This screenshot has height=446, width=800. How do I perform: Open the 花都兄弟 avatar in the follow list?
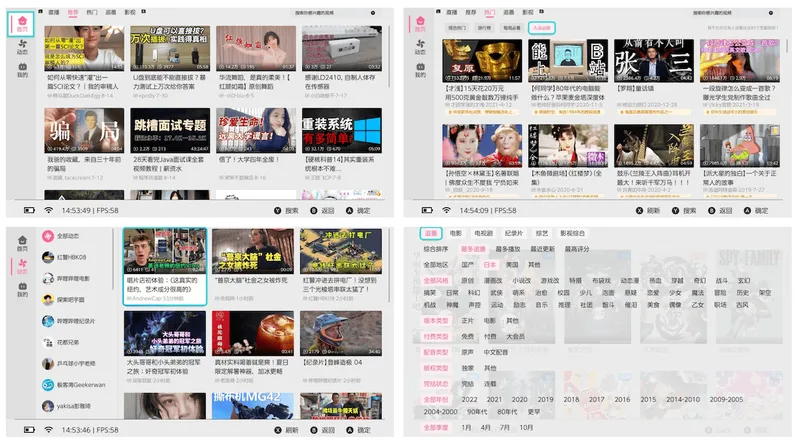(48, 342)
